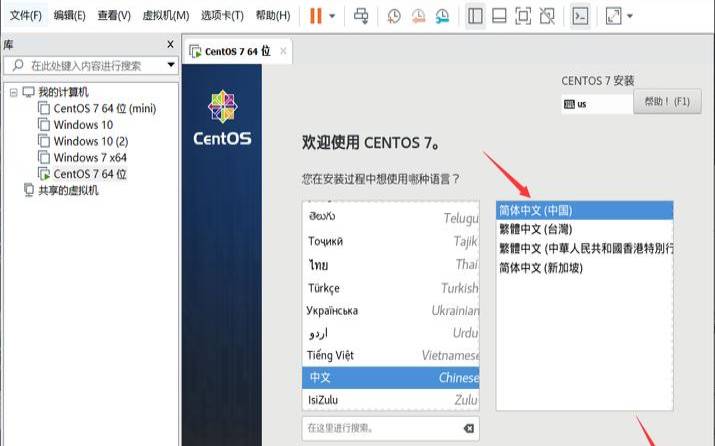Select 简体中文 (中国) locale
715x446 pixels.
(x=584, y=210)
